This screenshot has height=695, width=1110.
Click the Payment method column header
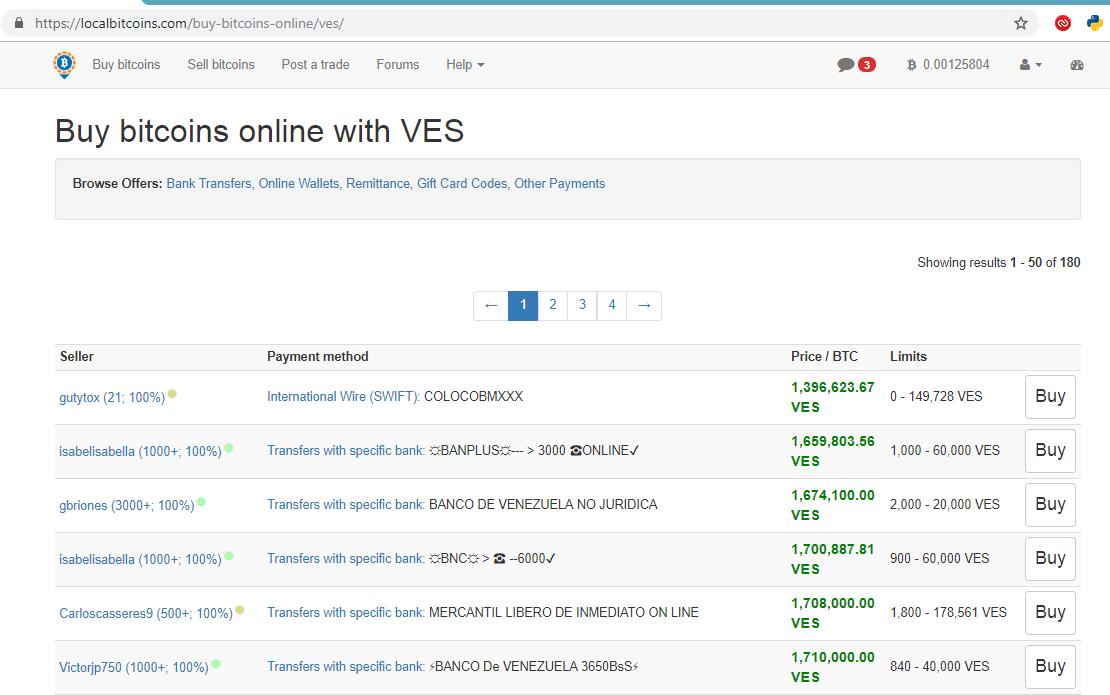pos(318,357)
